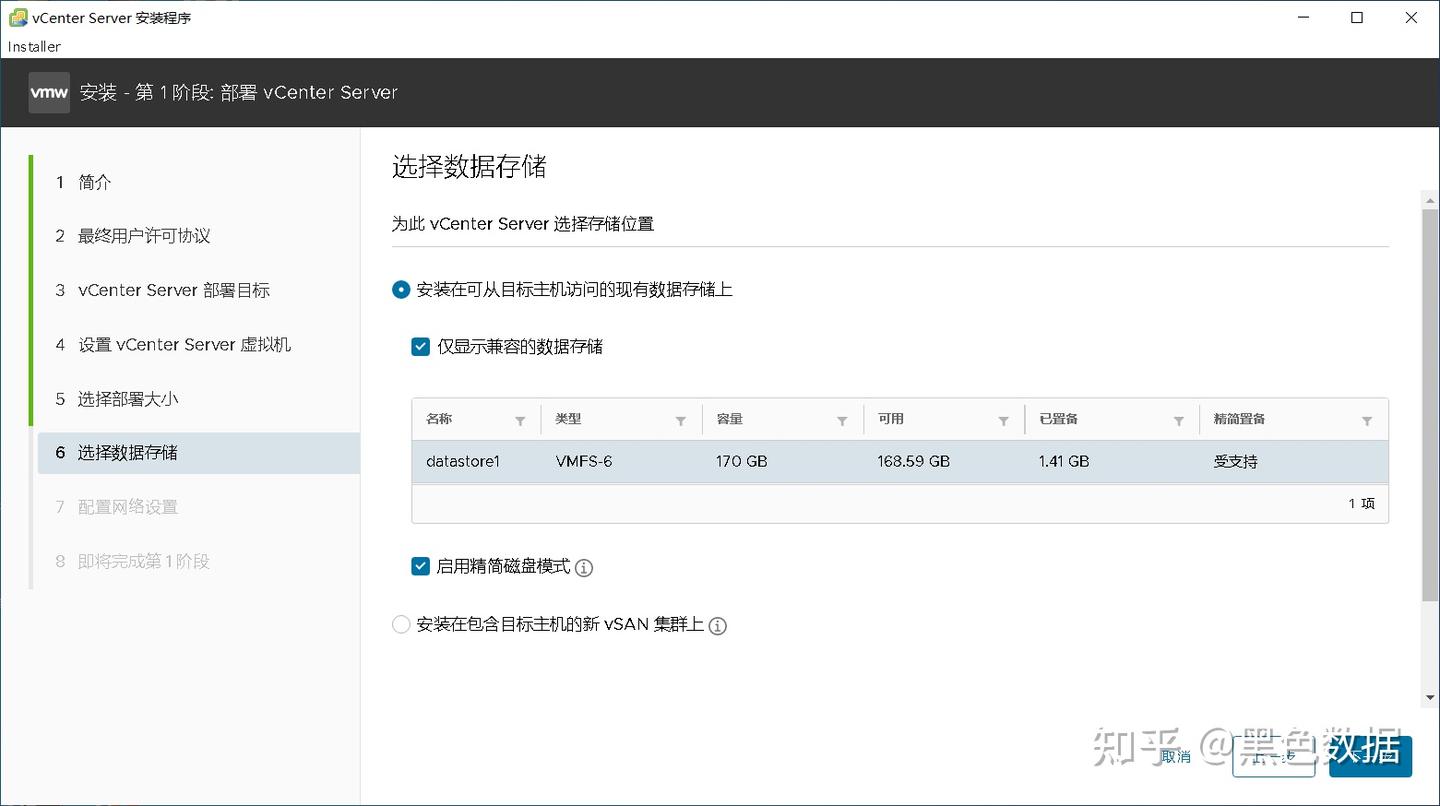1440x806 pixels.
Task: Open the filter for the 已置备 column
Action: (1180, 420)
